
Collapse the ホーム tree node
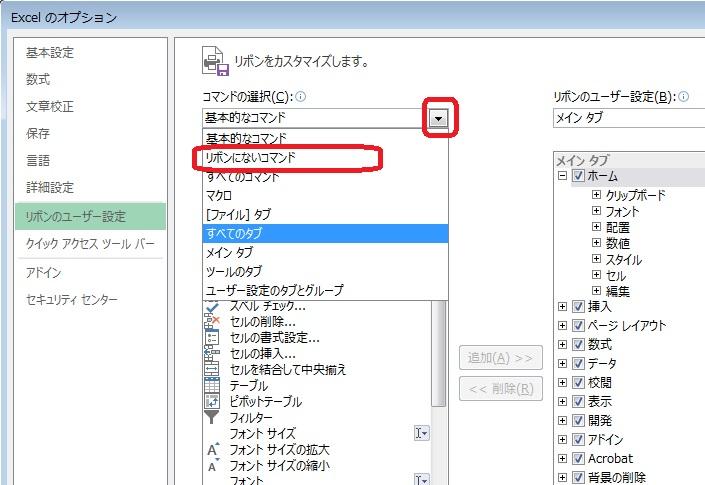pos(562,175)
